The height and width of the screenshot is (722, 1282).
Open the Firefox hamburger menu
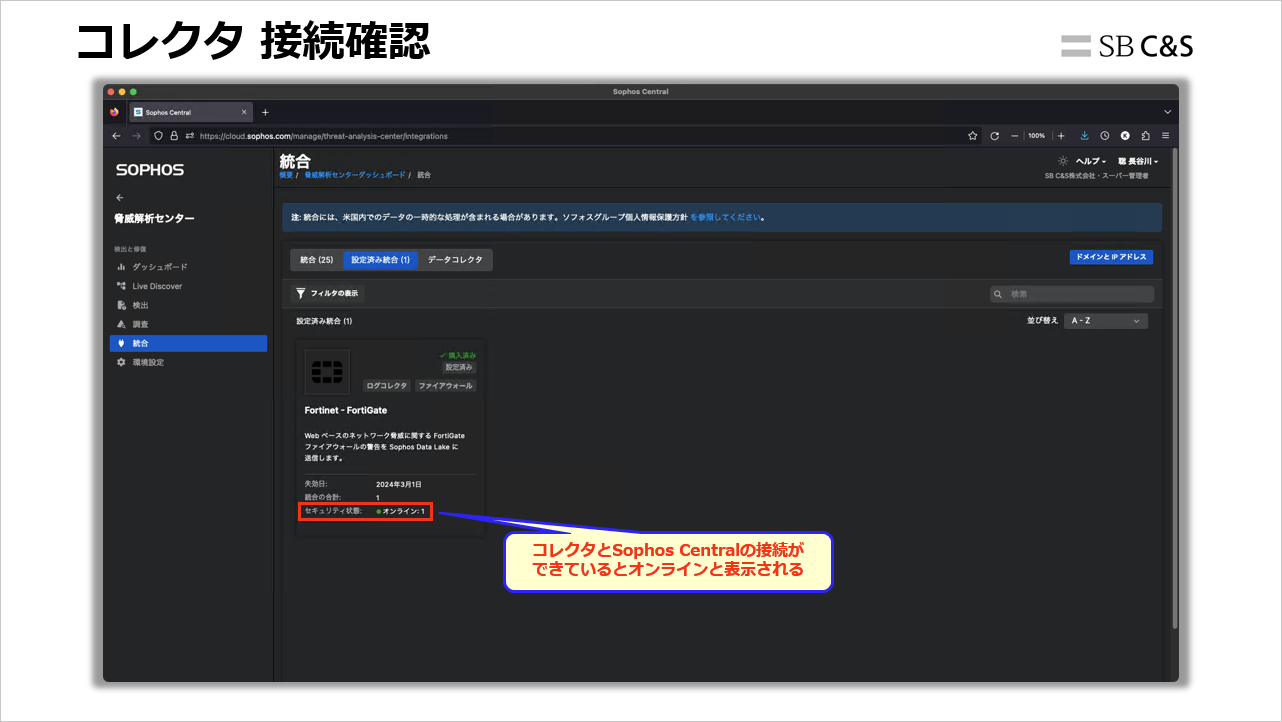click(x=1166, y=136)
